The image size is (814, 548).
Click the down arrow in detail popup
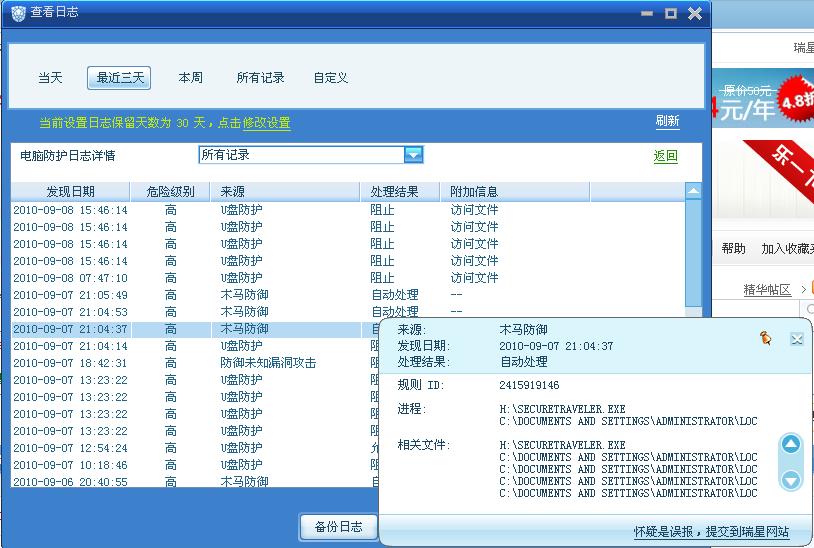coord(791,480)
